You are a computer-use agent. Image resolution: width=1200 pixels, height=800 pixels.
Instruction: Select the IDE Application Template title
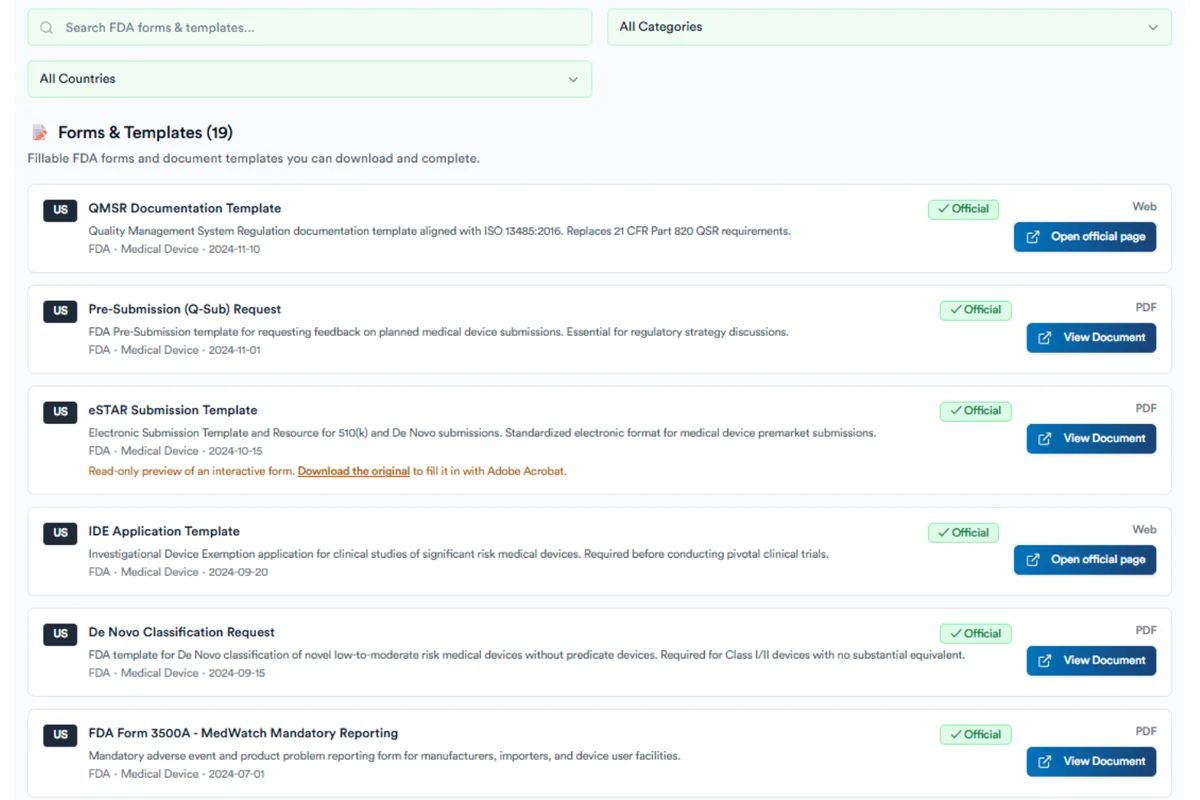[164, 532]
